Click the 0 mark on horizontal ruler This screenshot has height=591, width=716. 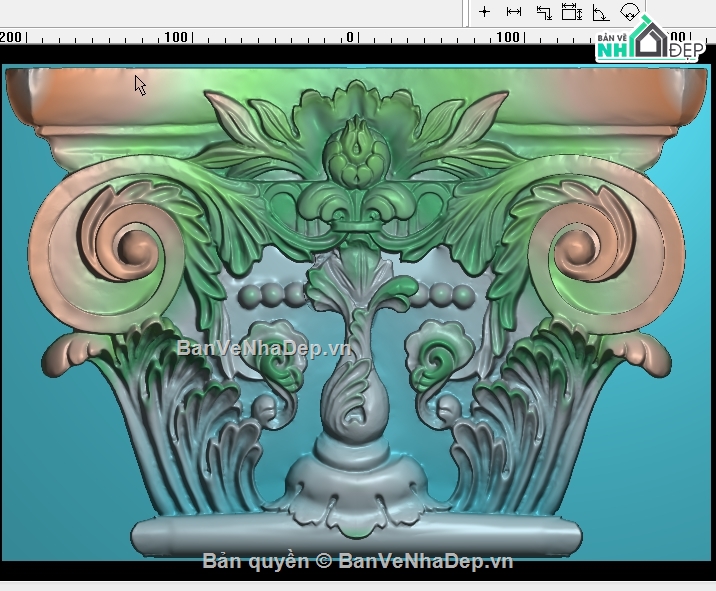pos(350,37)
